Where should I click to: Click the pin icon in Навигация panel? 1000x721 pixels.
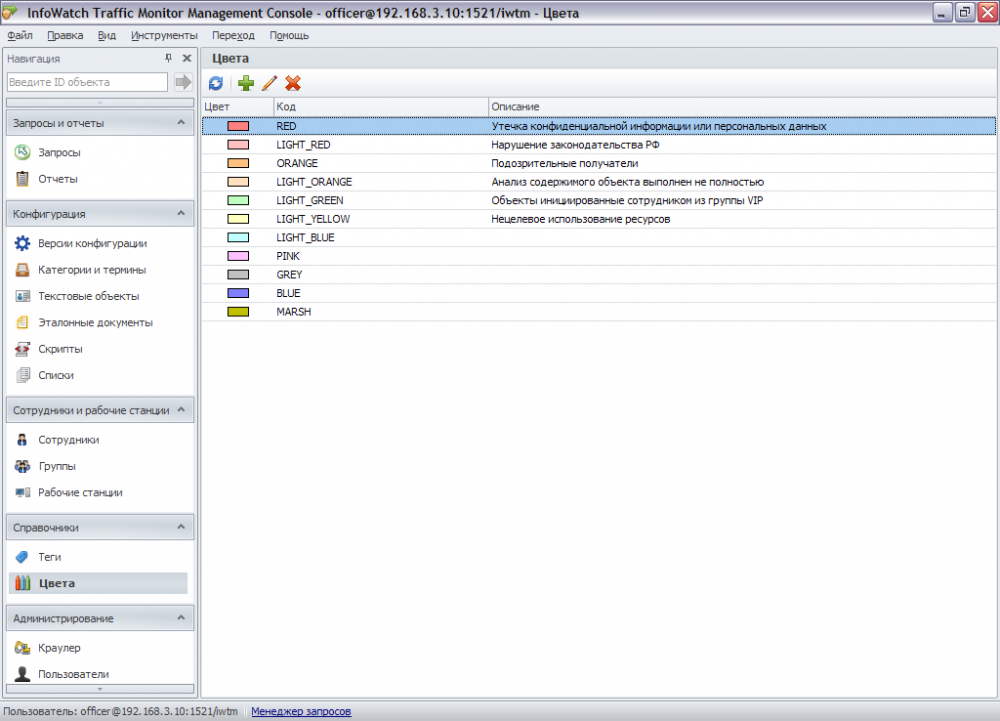point(168,58)
